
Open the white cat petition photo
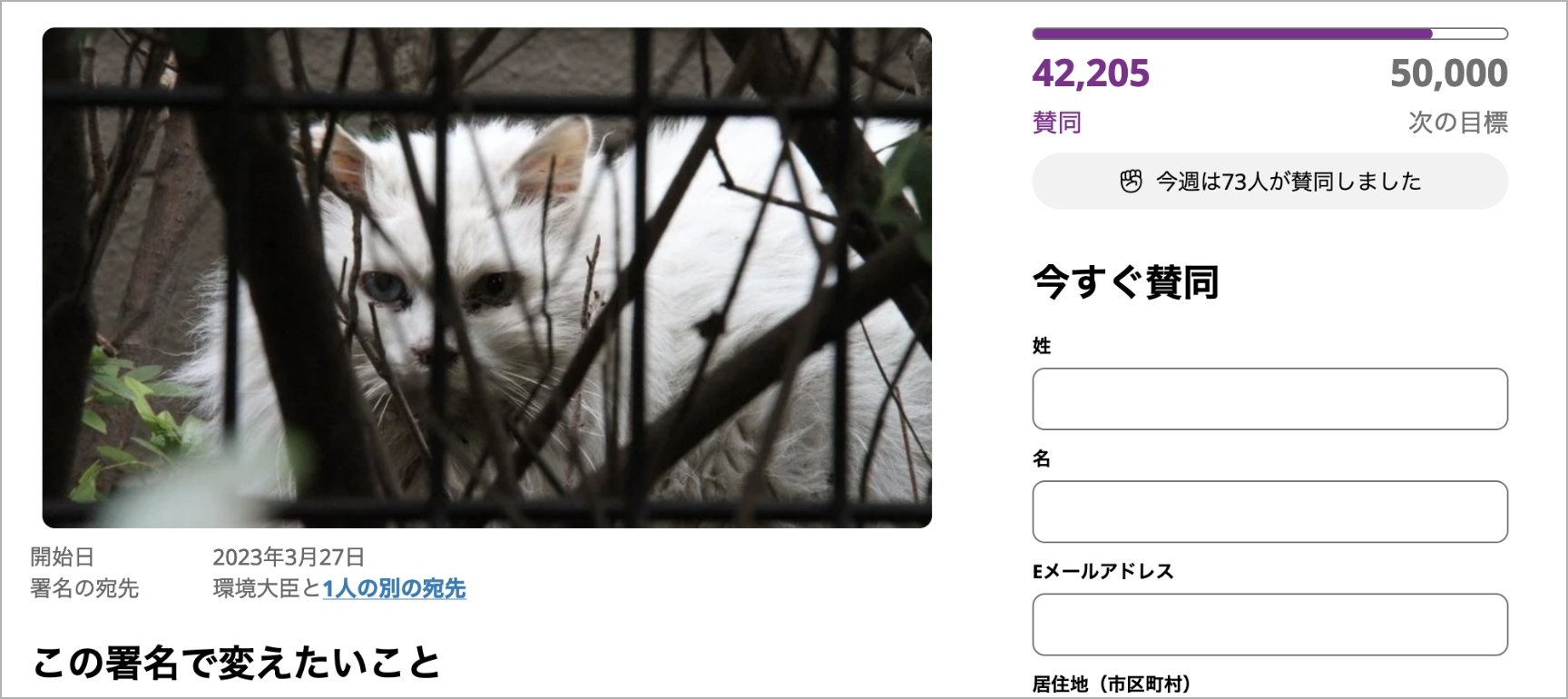pos(487,278)
